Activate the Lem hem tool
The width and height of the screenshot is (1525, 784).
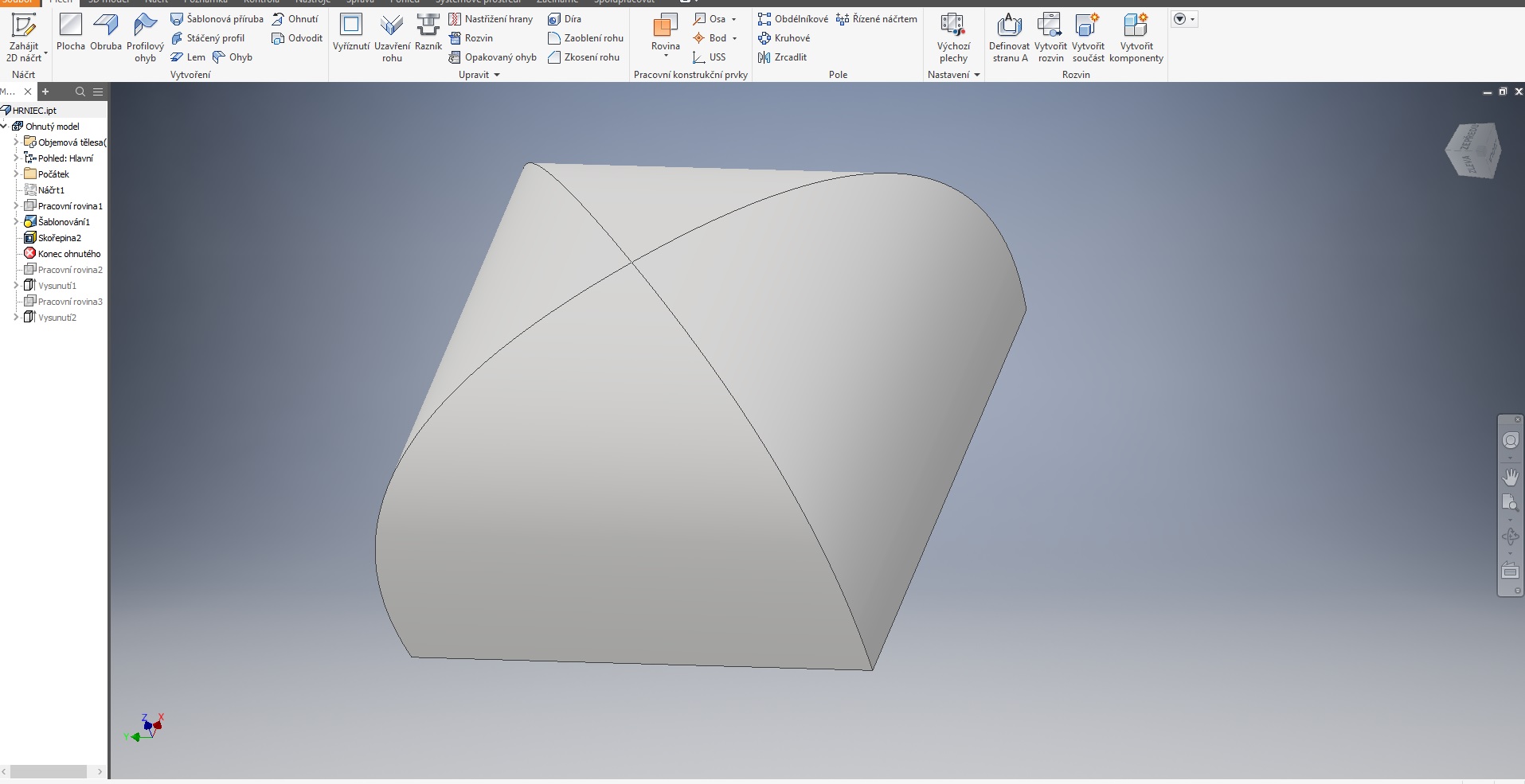pos(188,57)
